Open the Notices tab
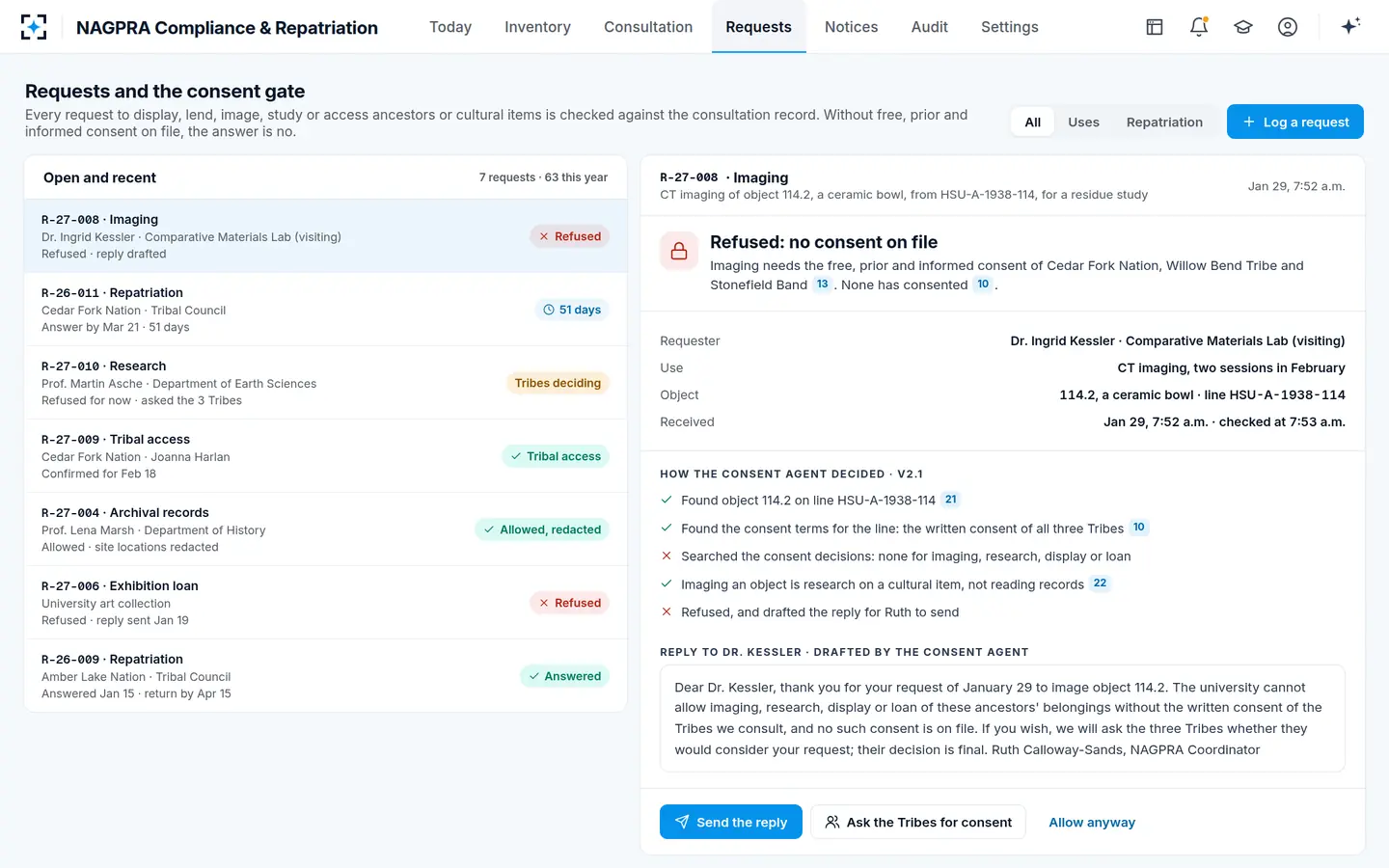The image size is (1389, 868). (851, 27)
